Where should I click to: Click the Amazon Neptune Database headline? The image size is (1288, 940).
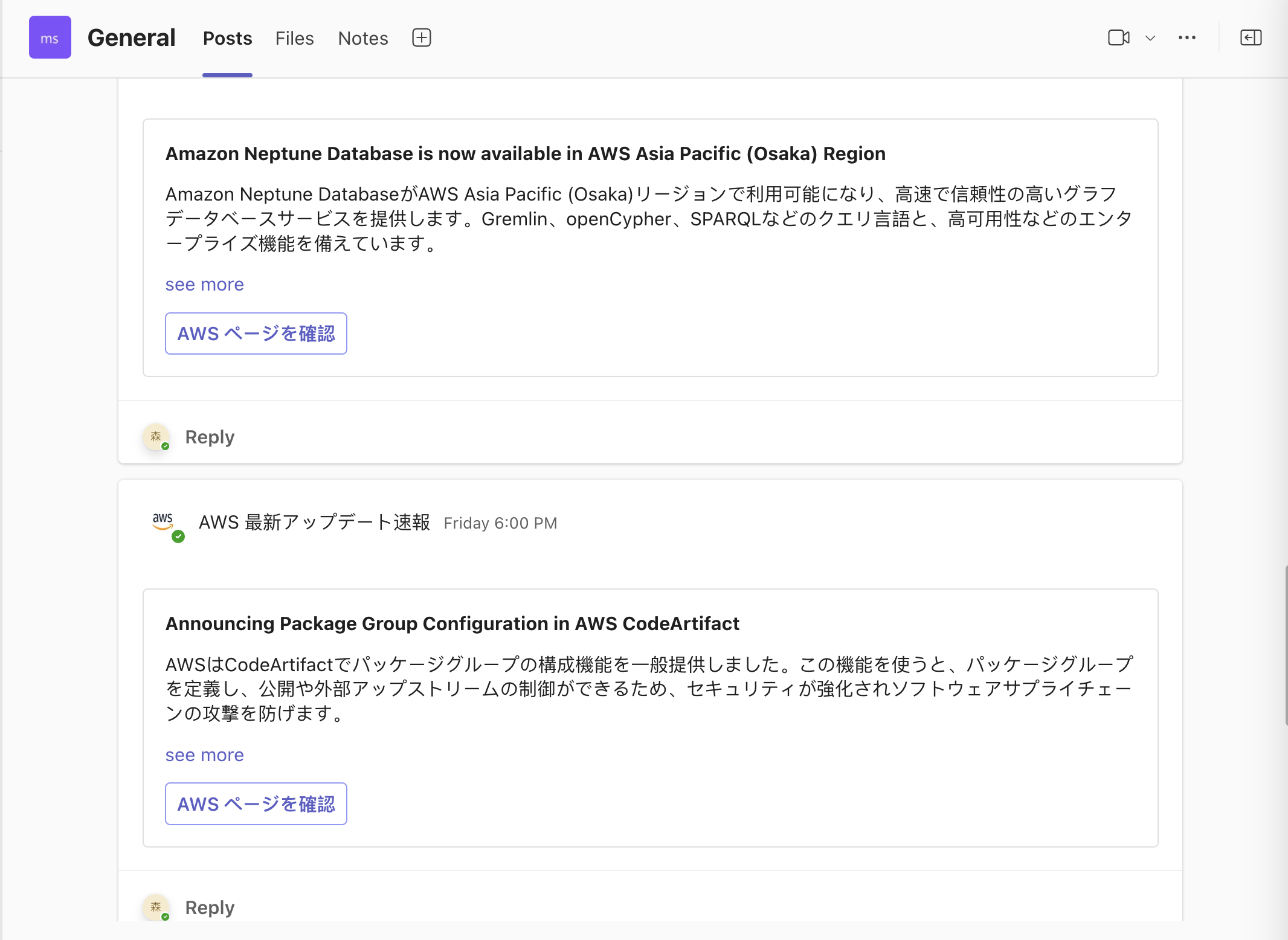[526, 153]
